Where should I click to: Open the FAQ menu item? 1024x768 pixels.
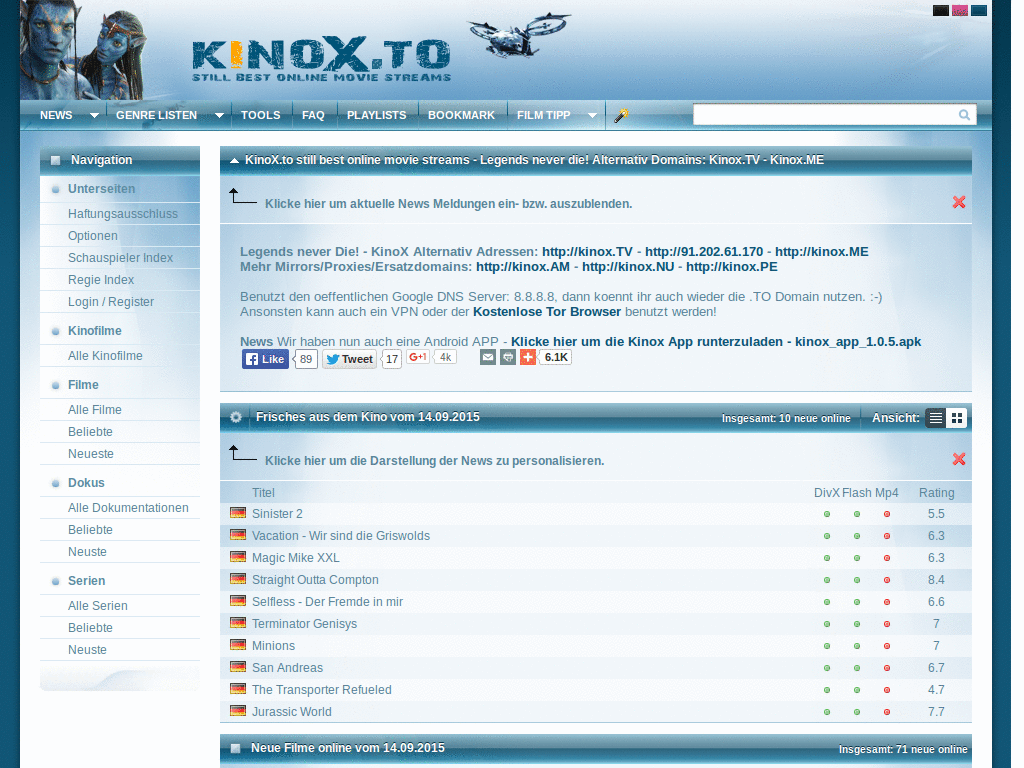(313, 115)
